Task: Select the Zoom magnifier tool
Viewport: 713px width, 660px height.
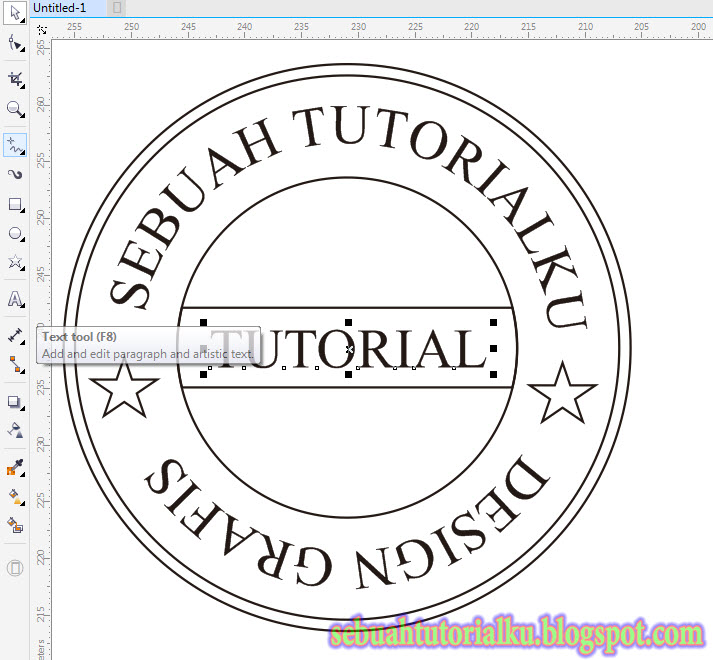Action: coord(15,109)
